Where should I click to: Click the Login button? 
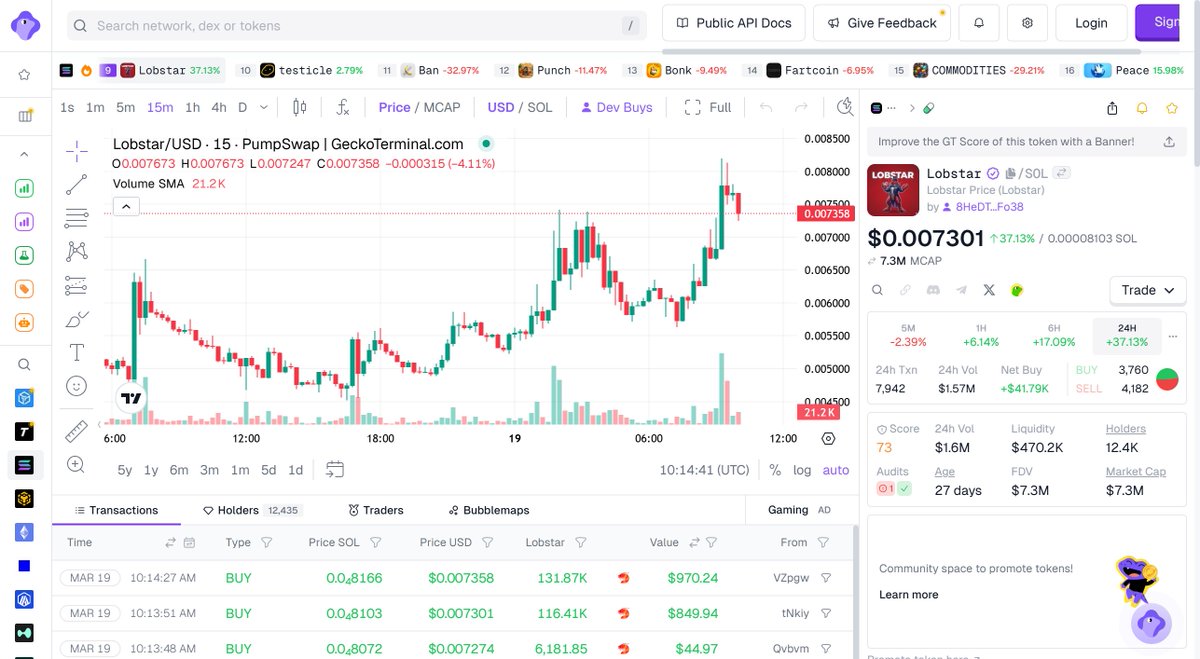[1091, 23]
